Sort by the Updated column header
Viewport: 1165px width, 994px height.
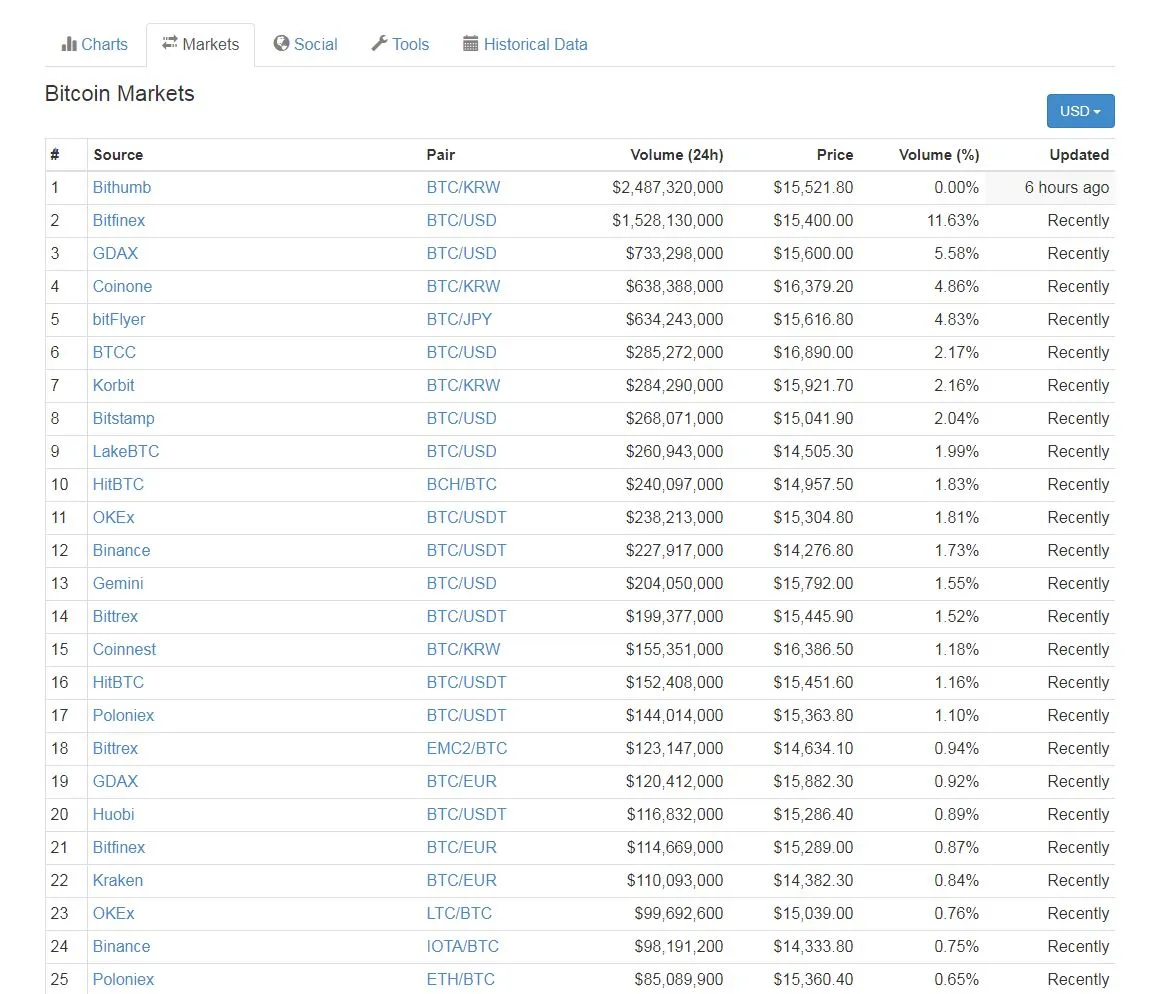[x=1079, y=155]
